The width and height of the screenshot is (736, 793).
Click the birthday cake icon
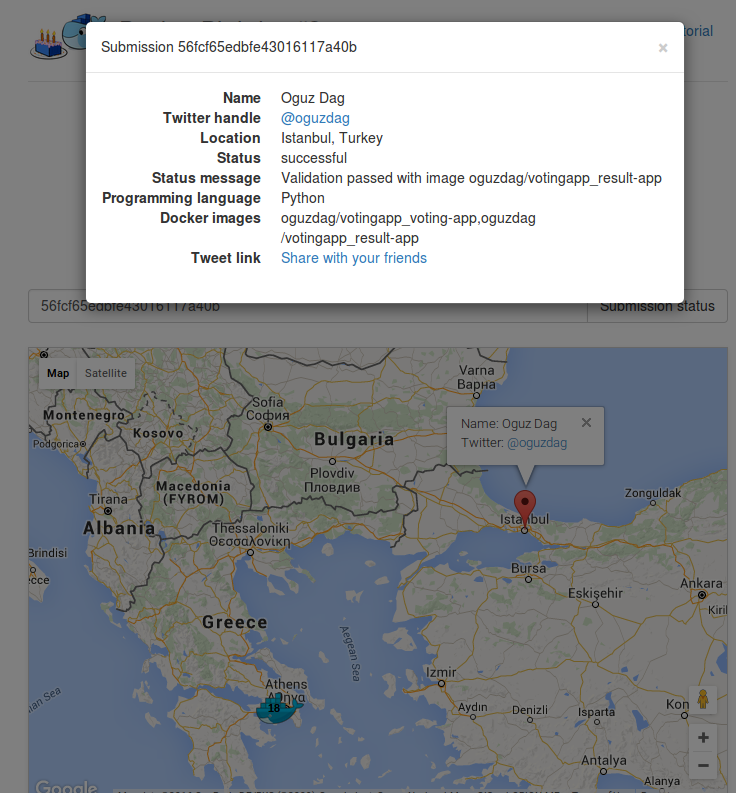click(49, 45)
